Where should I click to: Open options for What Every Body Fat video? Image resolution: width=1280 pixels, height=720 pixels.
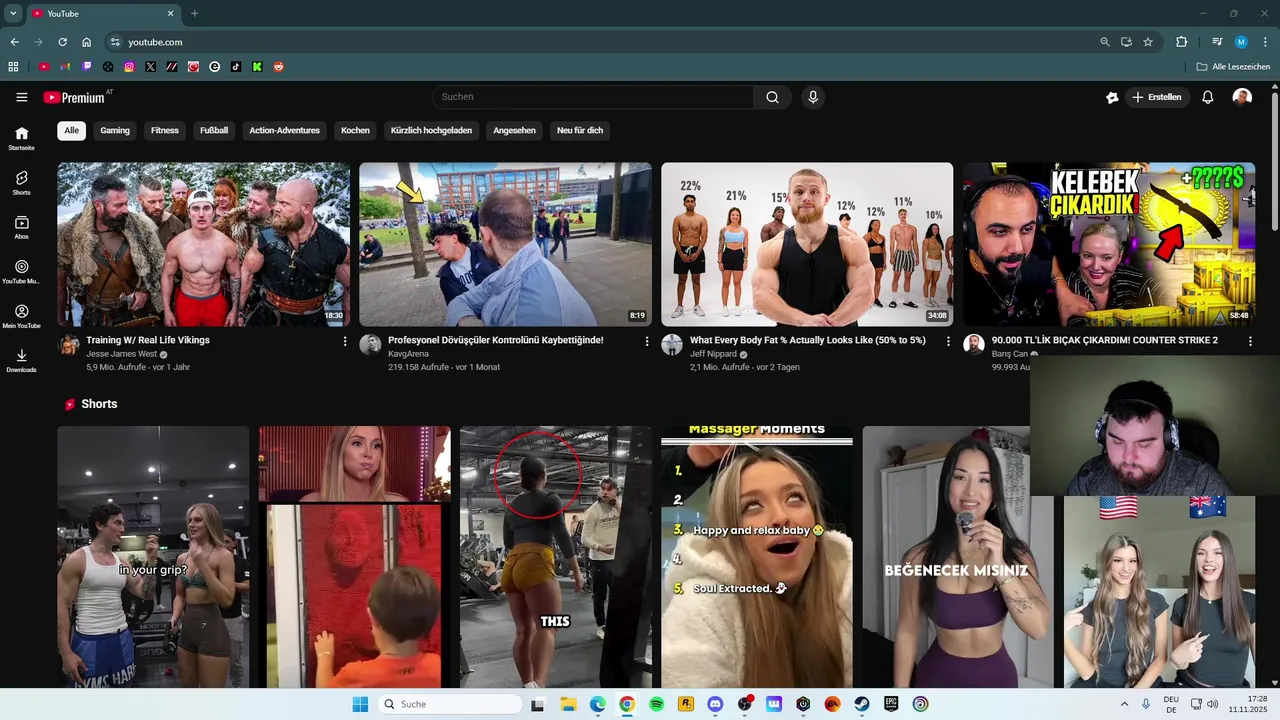click(948, 341)
